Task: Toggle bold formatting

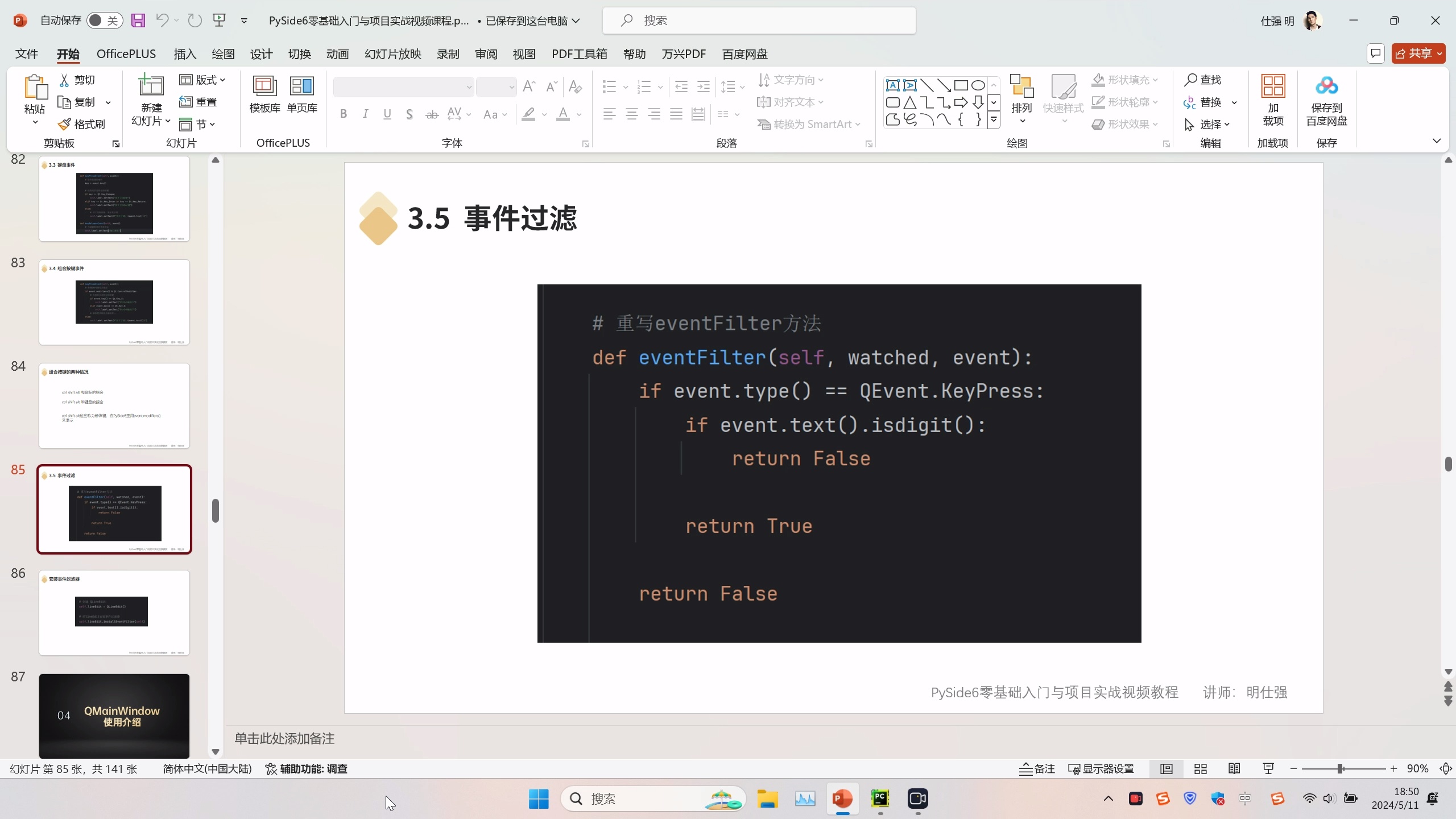Action: [x=343, y=113]
